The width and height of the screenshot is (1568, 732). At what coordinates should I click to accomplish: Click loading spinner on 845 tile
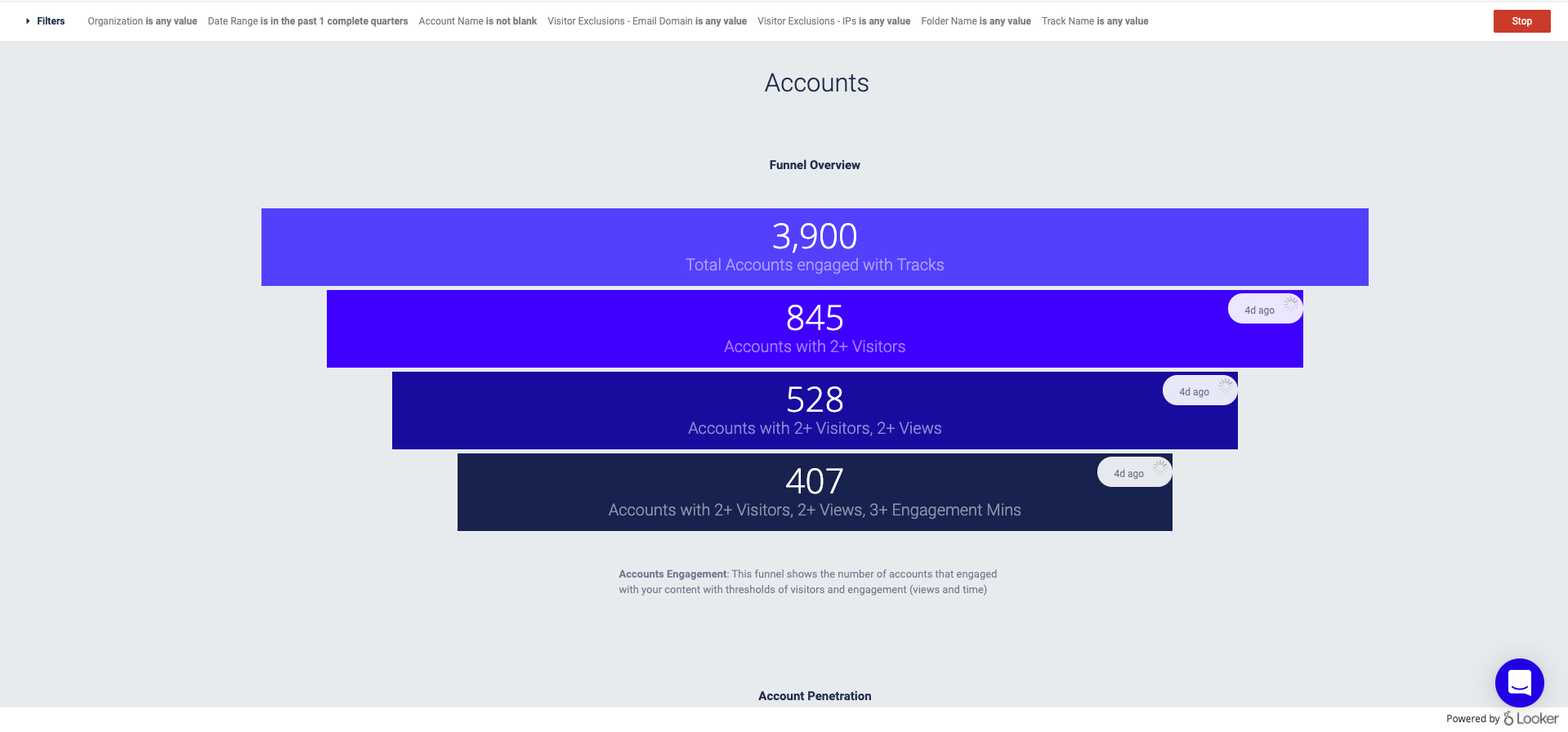point(1290,305)
